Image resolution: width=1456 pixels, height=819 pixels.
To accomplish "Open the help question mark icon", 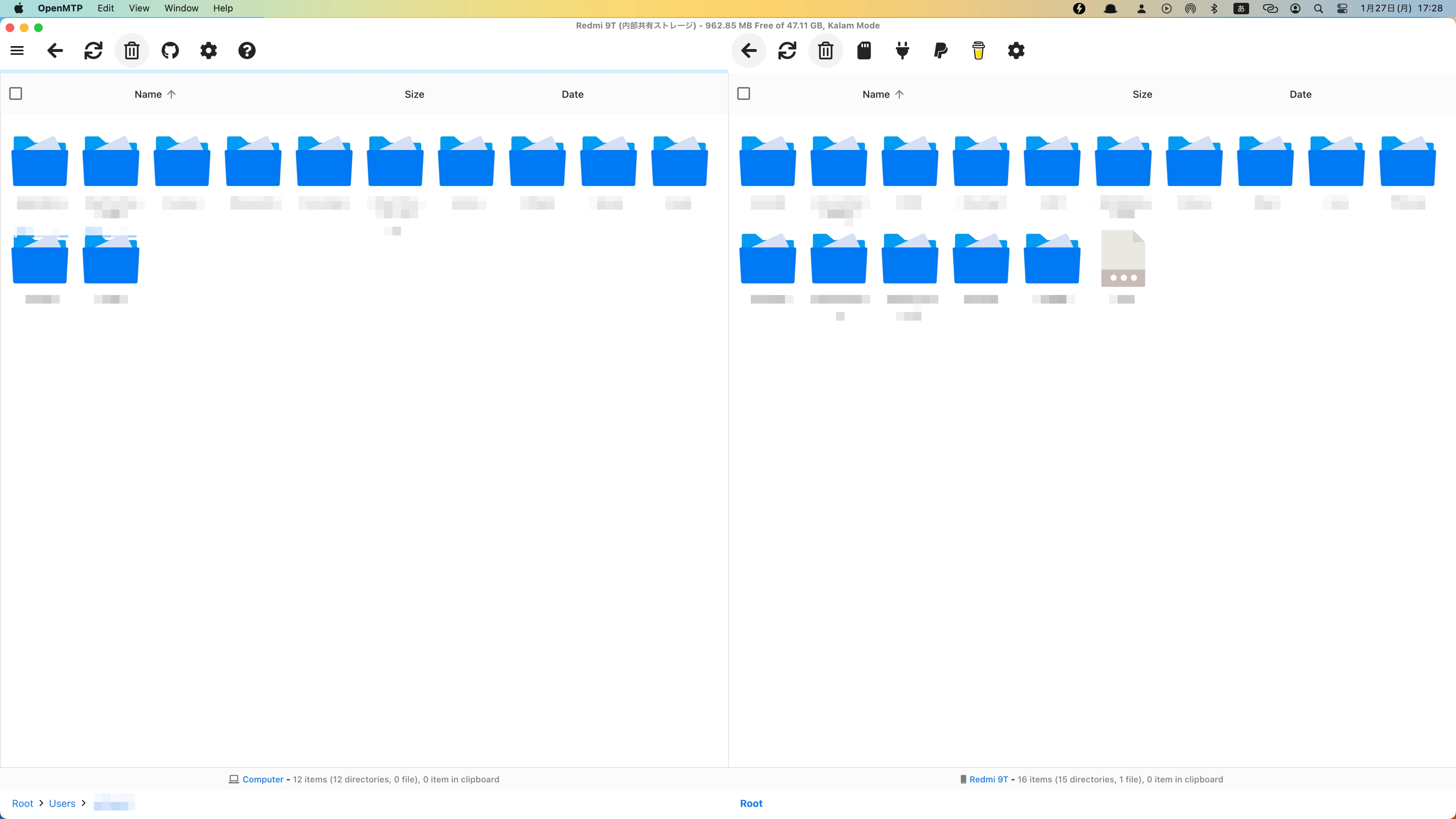I will point(246,51).
